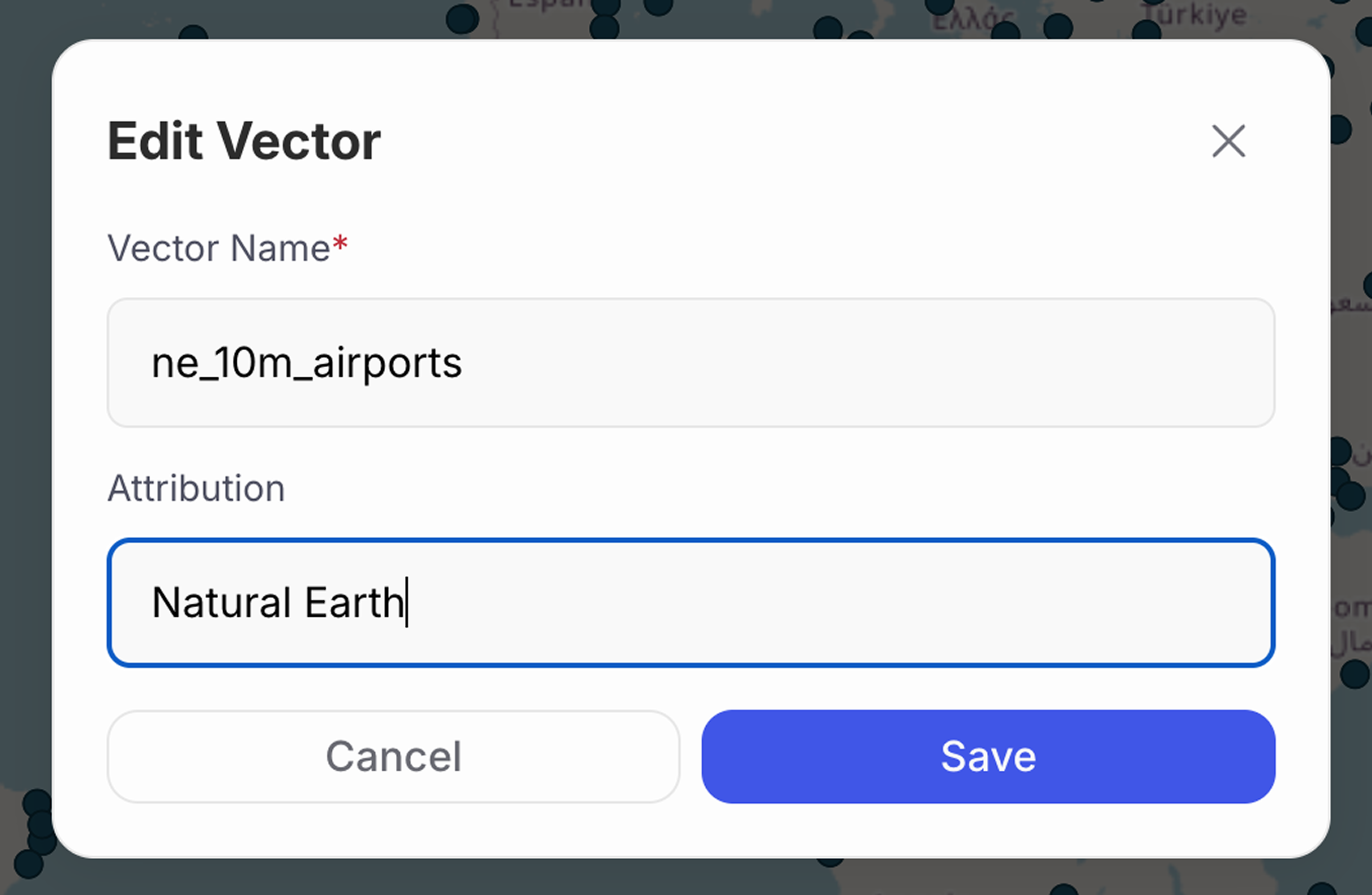Confirm edits by pressing Save

987,757
